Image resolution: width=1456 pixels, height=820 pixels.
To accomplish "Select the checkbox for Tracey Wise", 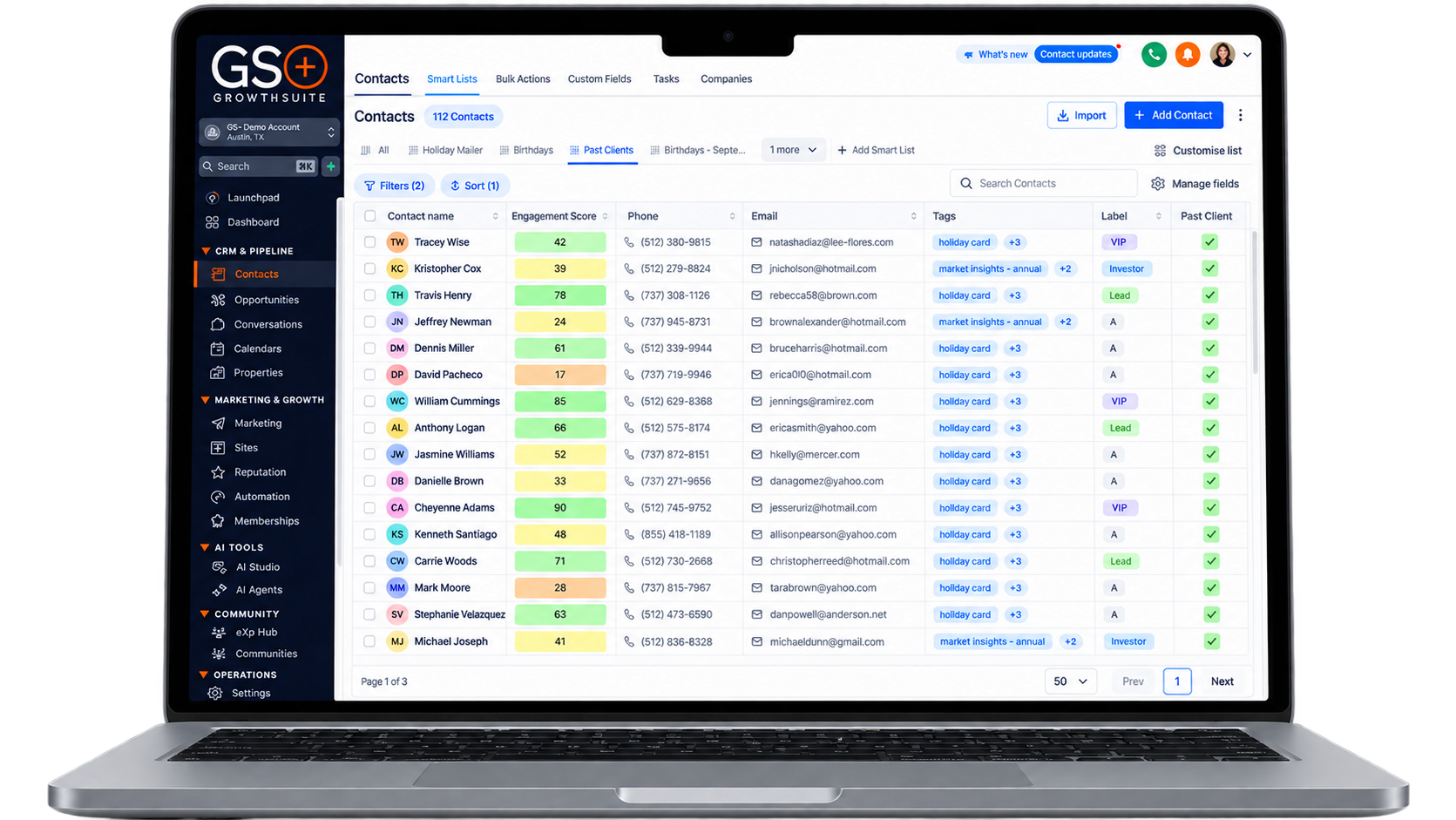I will tap(370, 242).
